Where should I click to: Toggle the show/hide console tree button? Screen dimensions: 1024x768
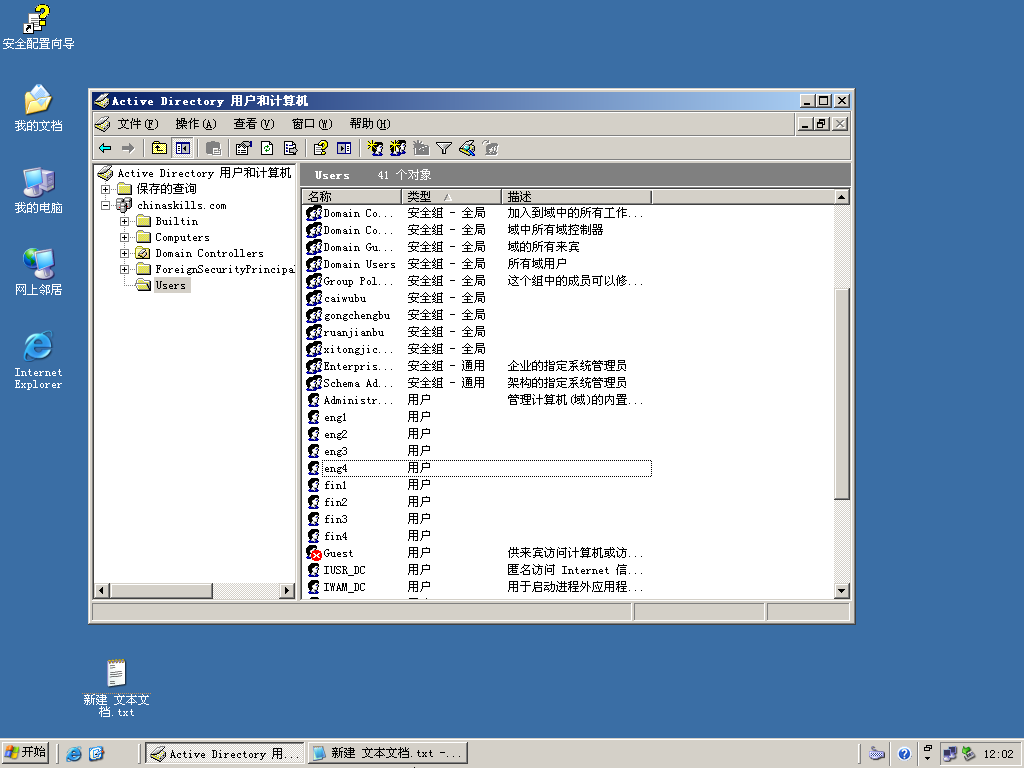point(183,148)
